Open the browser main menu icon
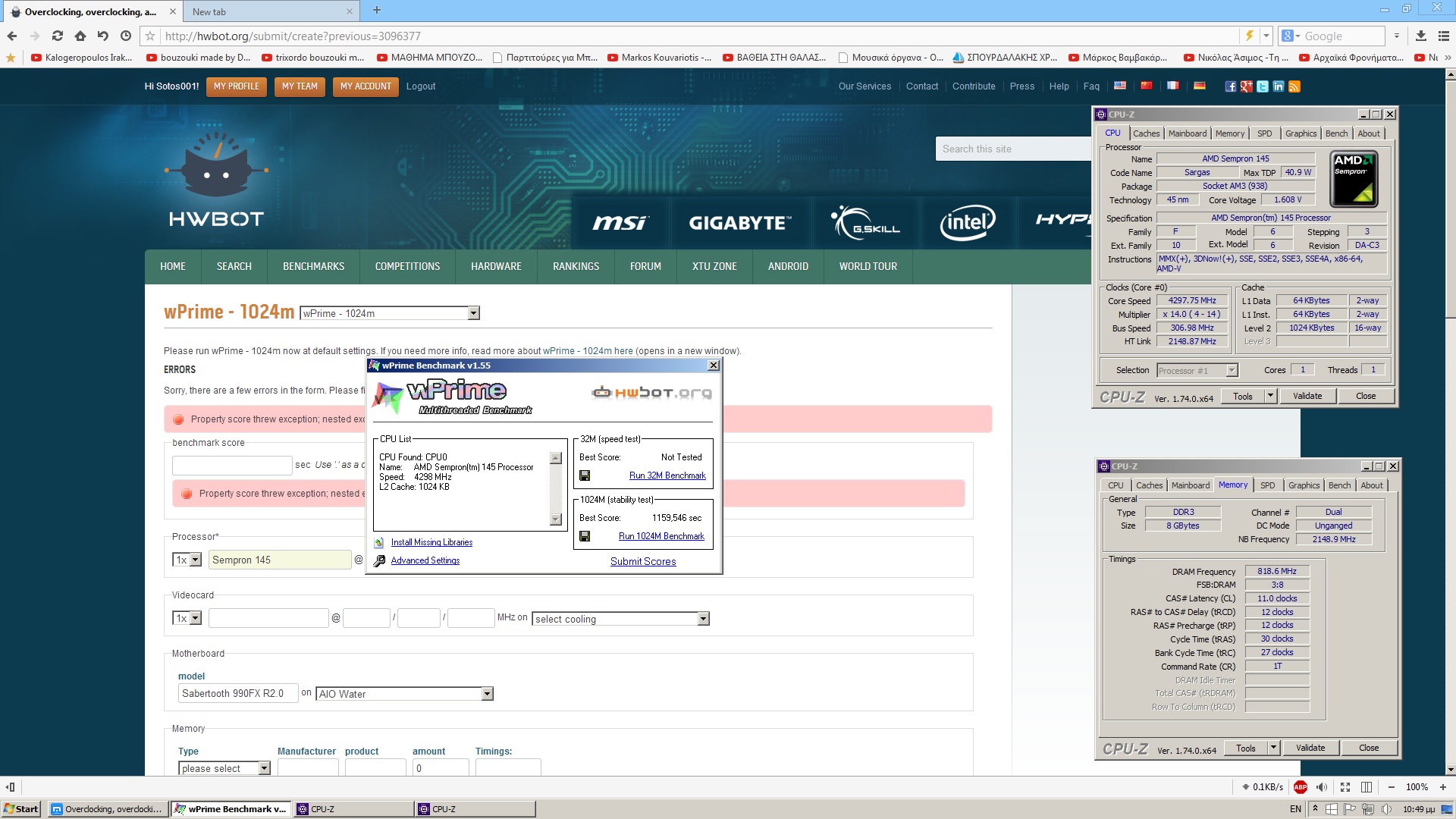Screen dimensions: 1456x819 click(x=1443, y=36)
